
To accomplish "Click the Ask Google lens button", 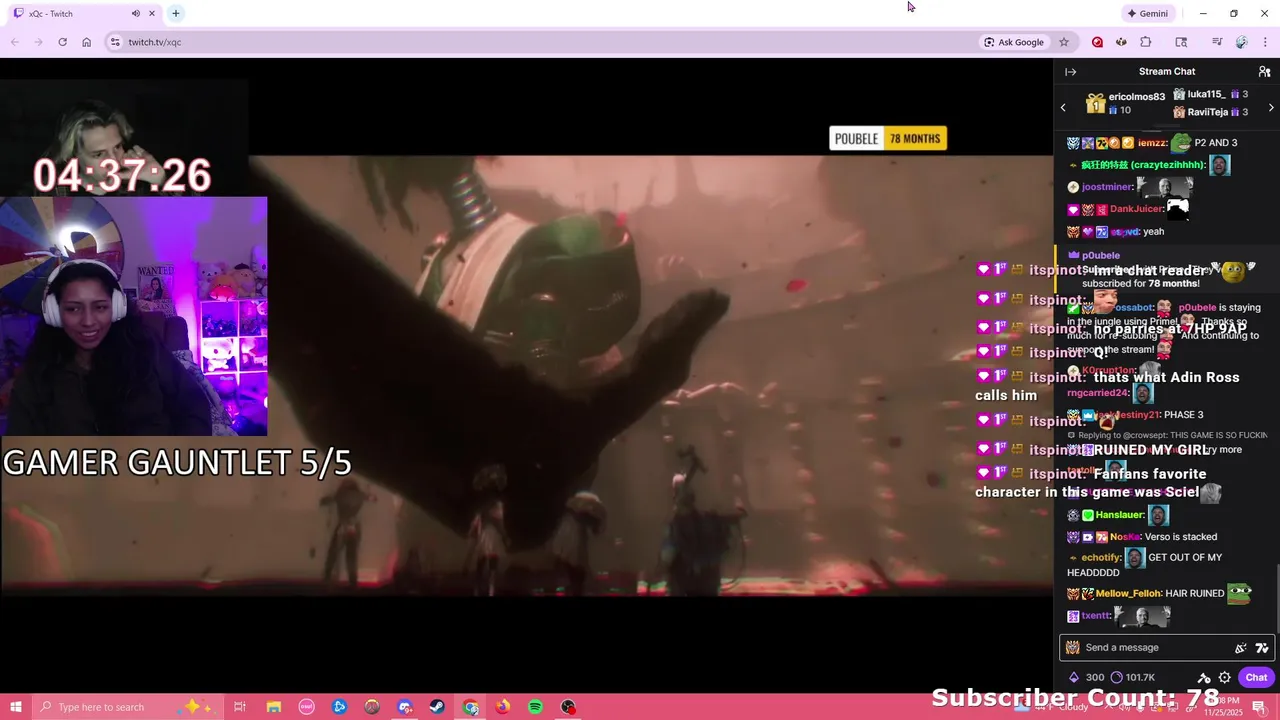I will pos(1014,42).
